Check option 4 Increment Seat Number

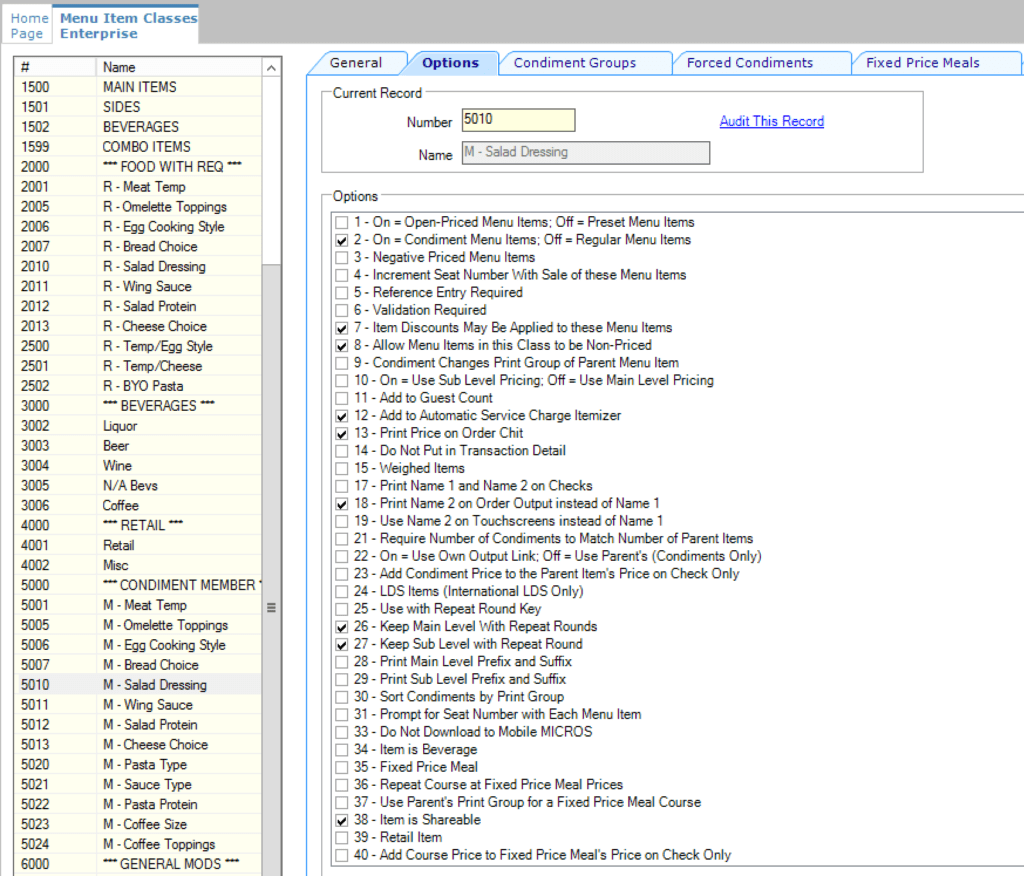coord(342,276)
